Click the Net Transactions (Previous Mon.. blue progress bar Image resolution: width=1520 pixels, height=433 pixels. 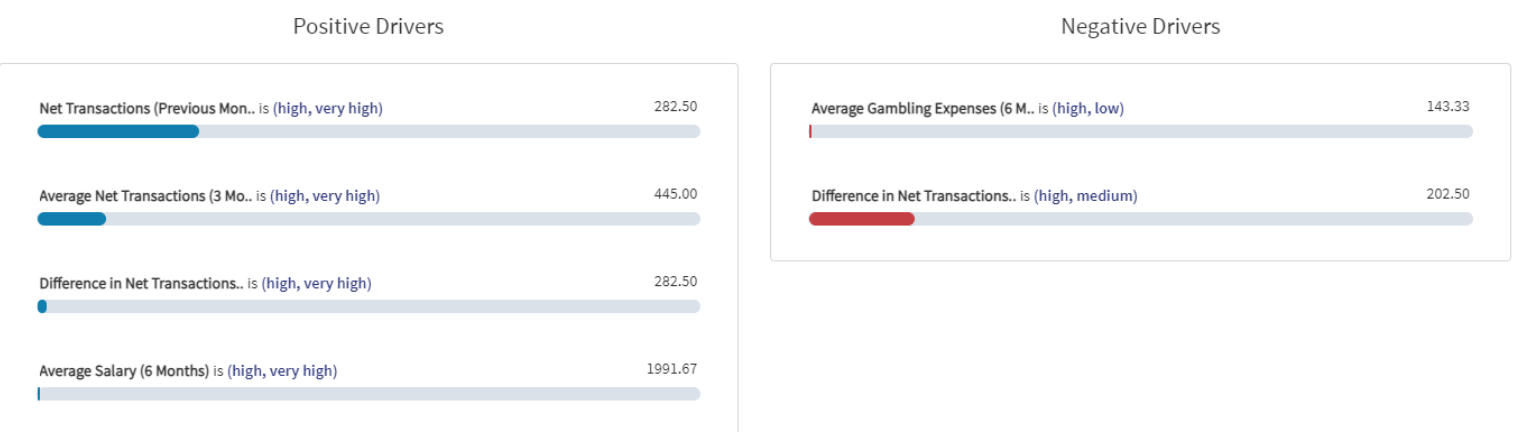118,131
